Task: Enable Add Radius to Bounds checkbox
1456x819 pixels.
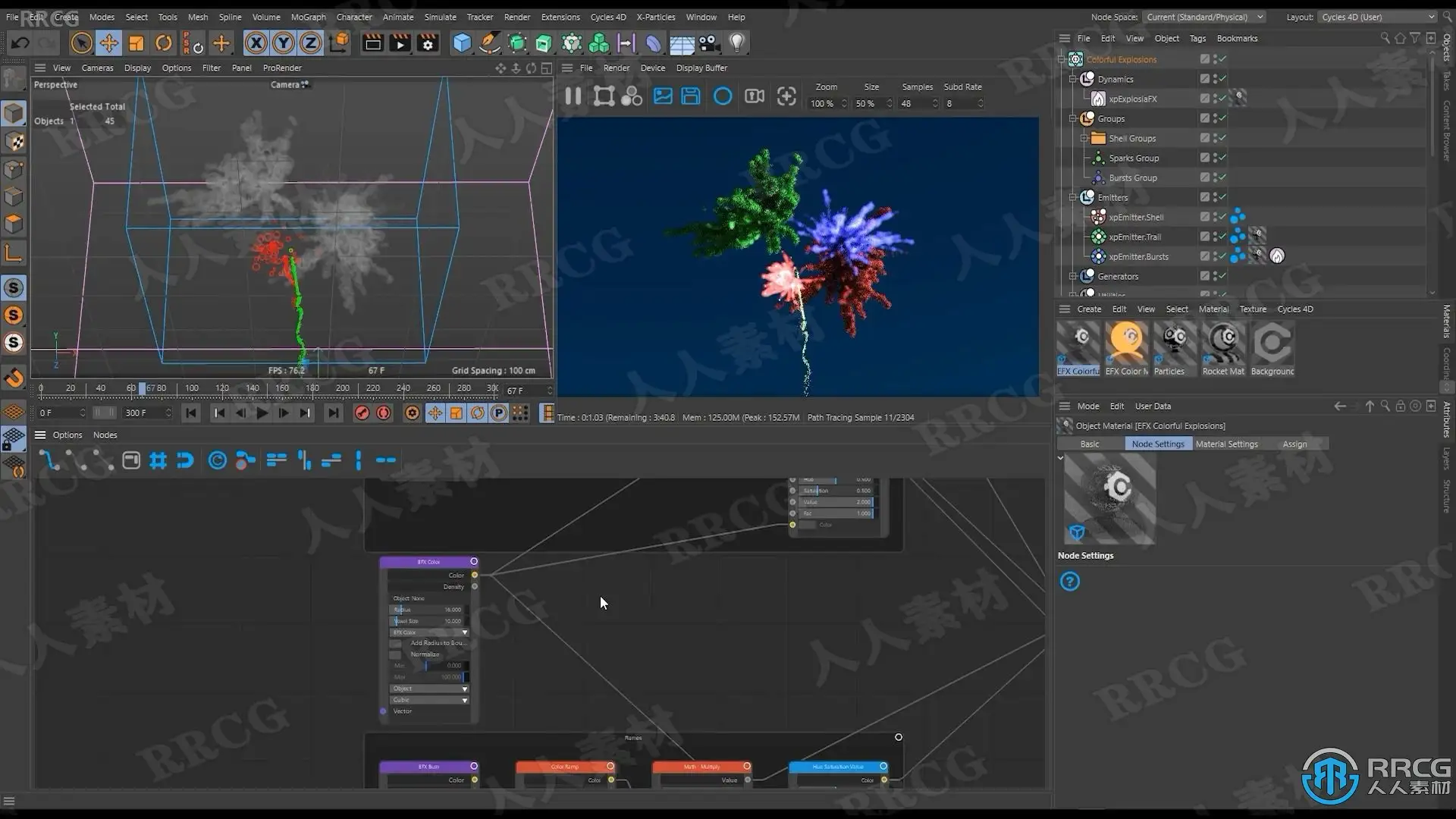Action: point(395,643)
